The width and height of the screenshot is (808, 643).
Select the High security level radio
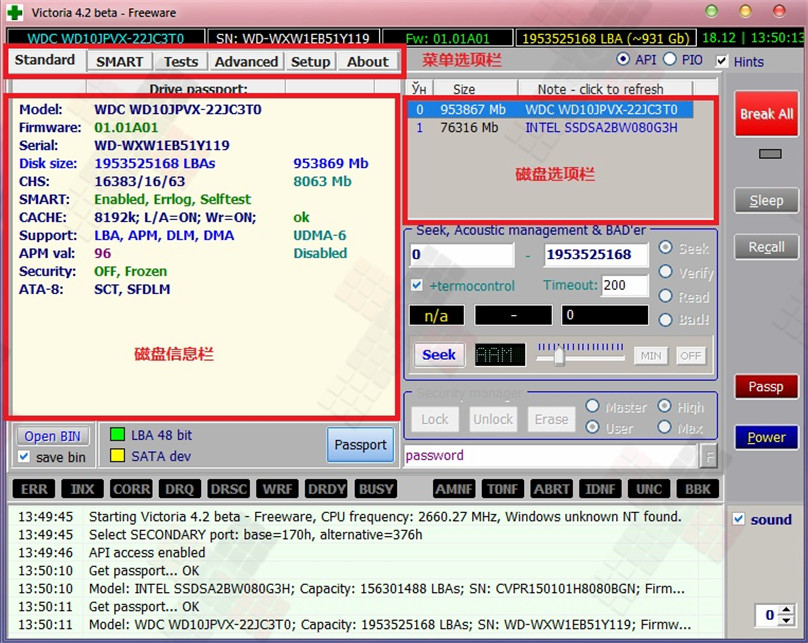click(665, 407)
